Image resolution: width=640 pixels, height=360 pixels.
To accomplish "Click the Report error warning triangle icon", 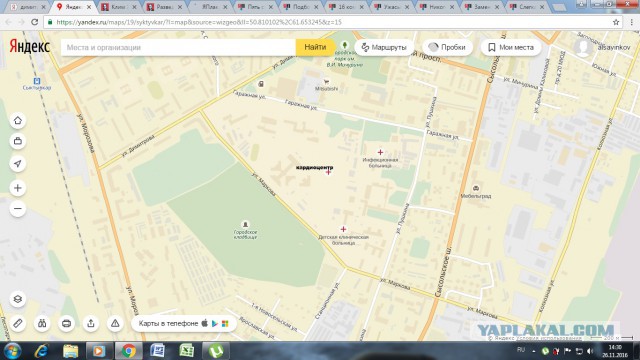I will click(116, 324).
